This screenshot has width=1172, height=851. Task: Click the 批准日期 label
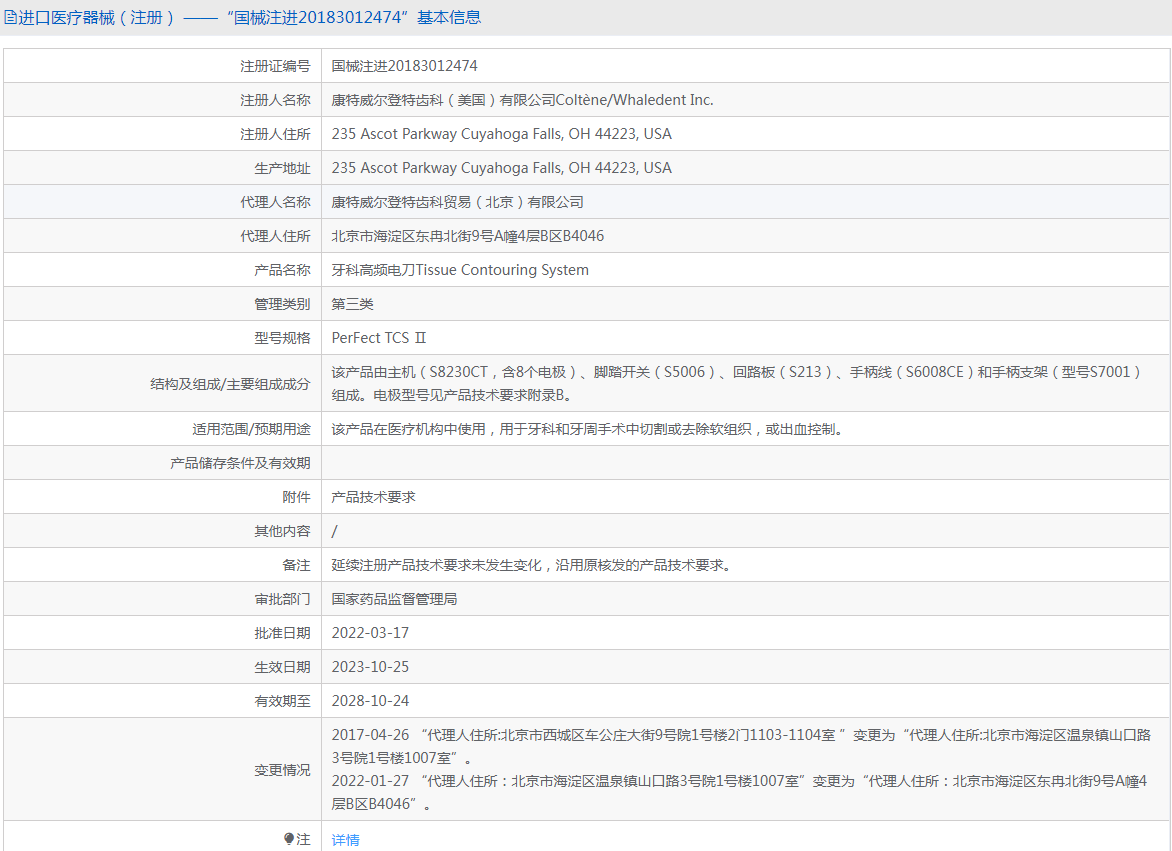click(x=282, y=634)
